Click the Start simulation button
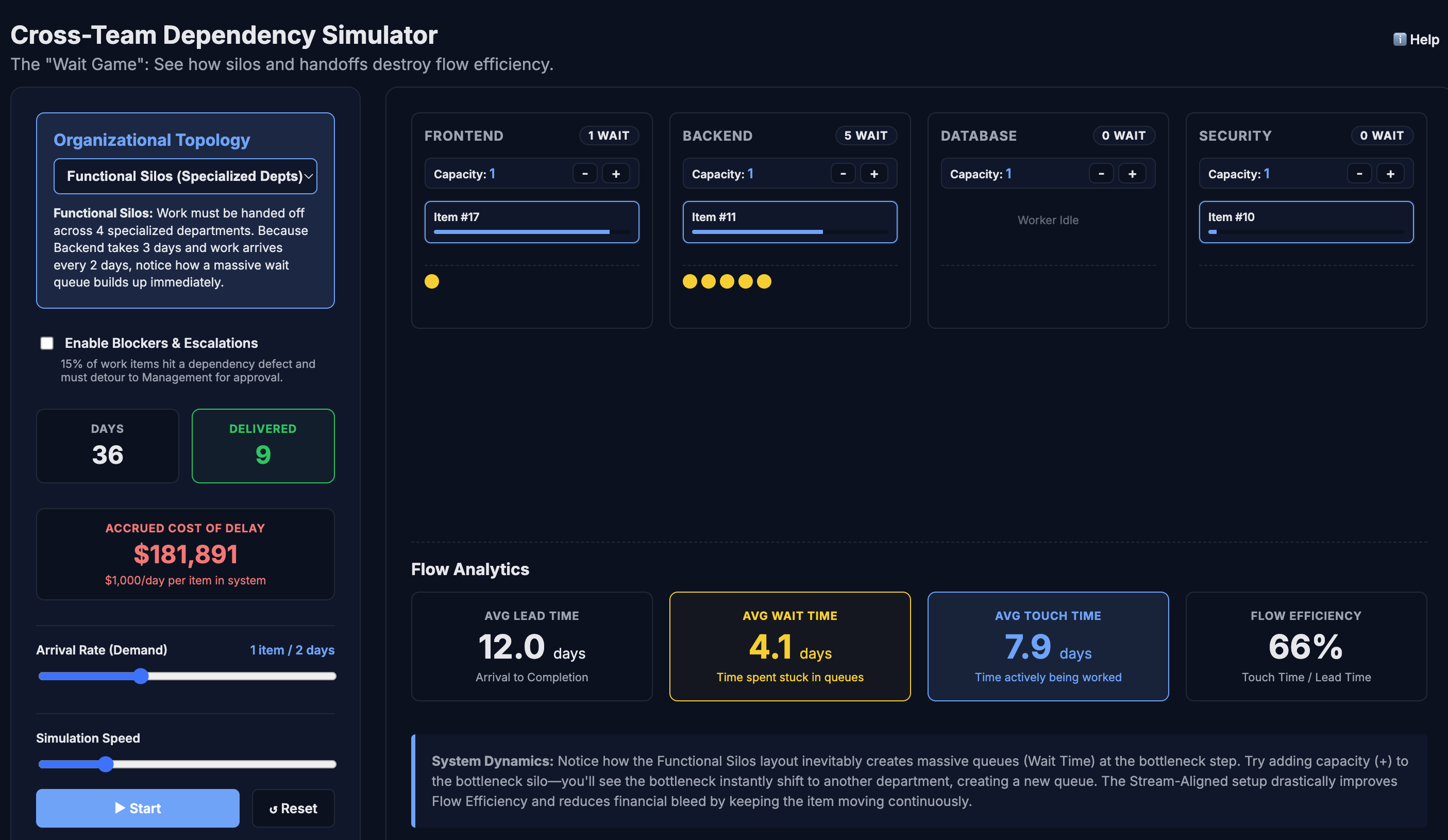This screenshot has height=840, width=1448. coord(138,808)
